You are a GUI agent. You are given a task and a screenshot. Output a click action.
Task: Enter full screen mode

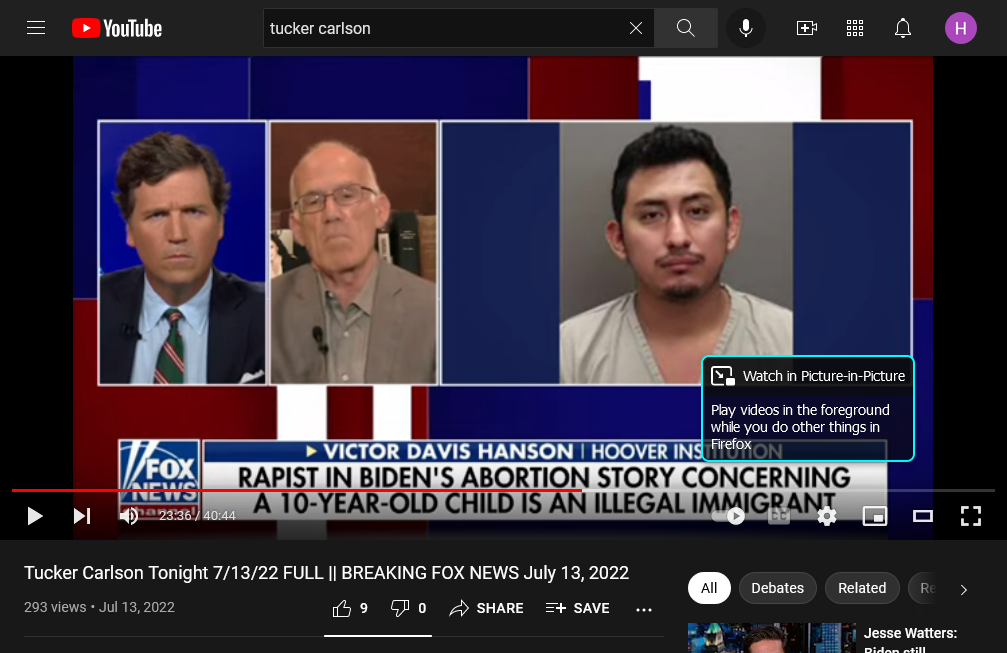[971, 516]
